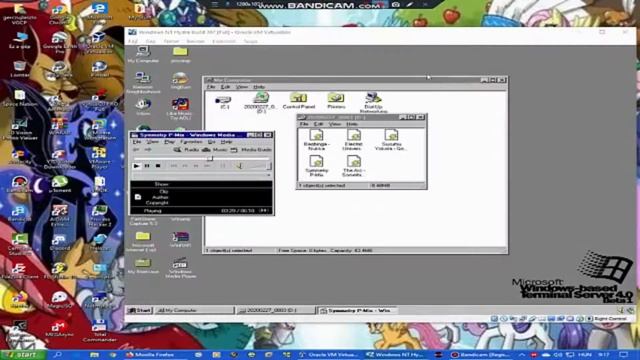Open the Go menu in Media Player

pos(211,142)
